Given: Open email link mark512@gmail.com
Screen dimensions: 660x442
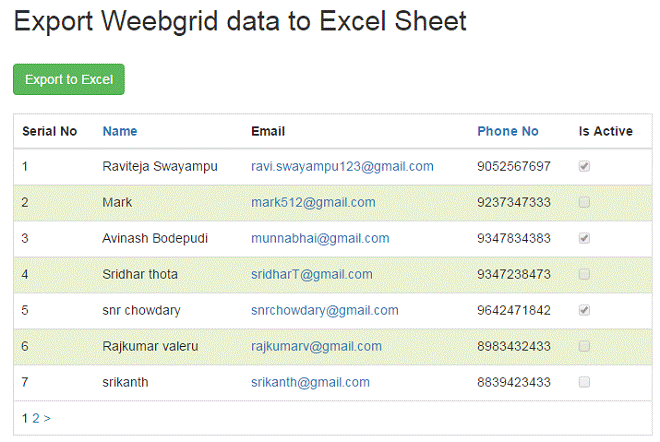Looking at the screenshot, I should (x=313, y=202).
